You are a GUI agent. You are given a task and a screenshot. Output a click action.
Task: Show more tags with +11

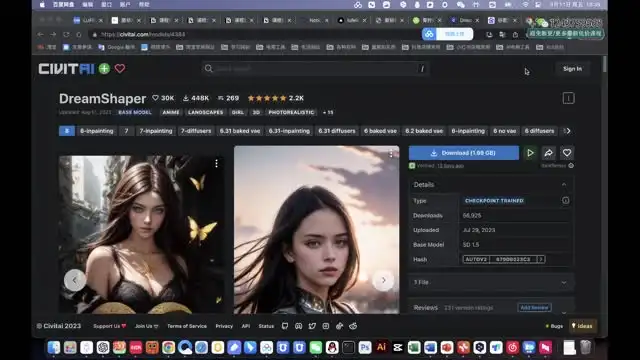tap(328, 112)
